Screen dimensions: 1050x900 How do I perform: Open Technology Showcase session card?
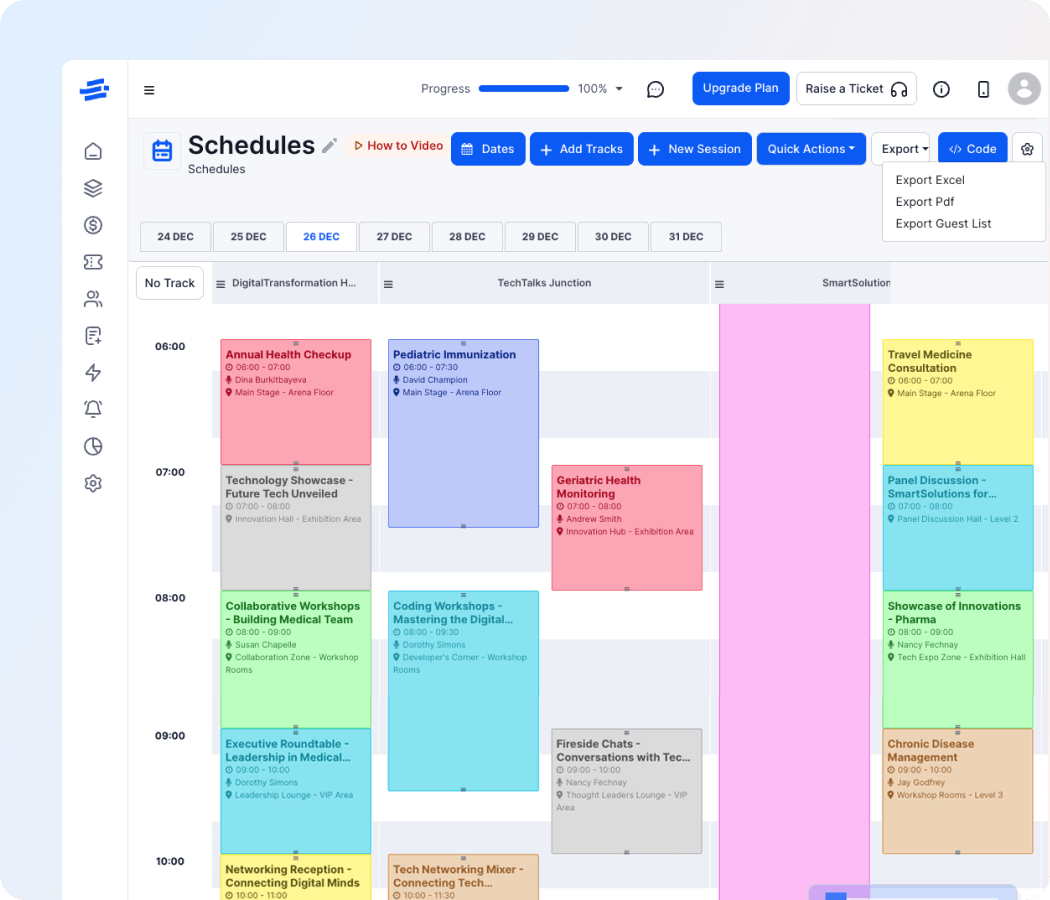[296, 528]
